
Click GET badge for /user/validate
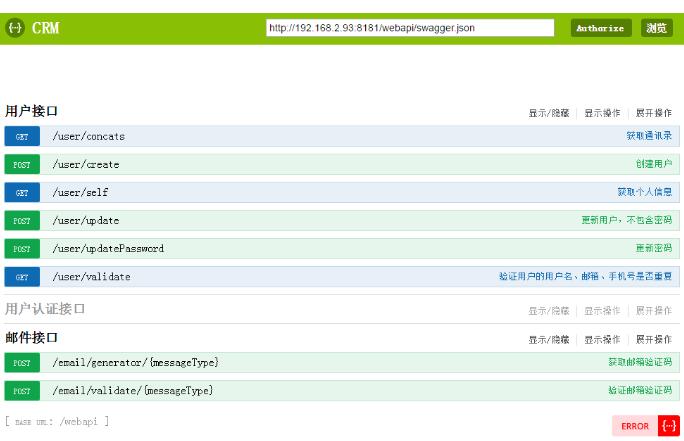click(22, 276)
